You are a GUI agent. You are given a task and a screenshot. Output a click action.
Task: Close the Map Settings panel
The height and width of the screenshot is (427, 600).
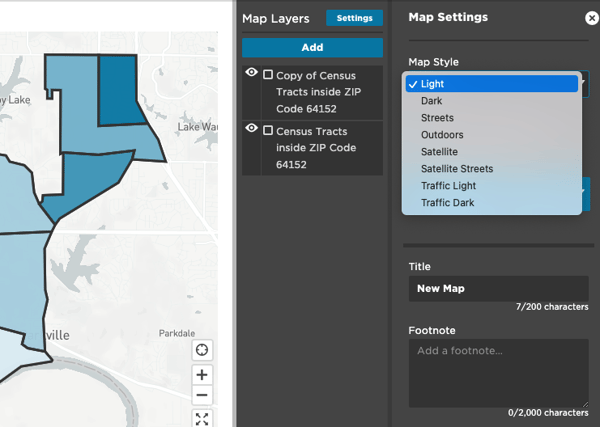click(592, 18)
